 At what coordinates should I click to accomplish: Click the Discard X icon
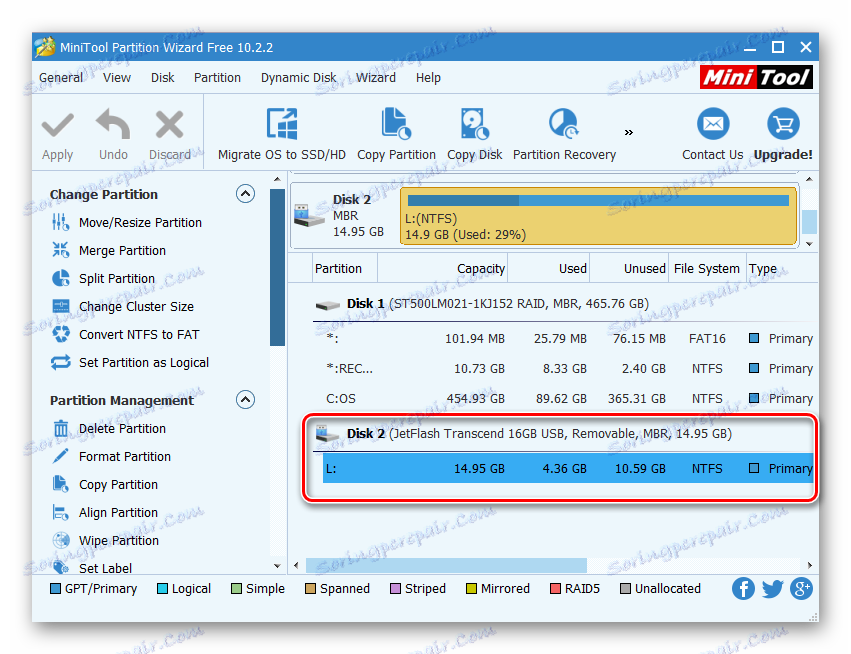[x=169, y=124]
